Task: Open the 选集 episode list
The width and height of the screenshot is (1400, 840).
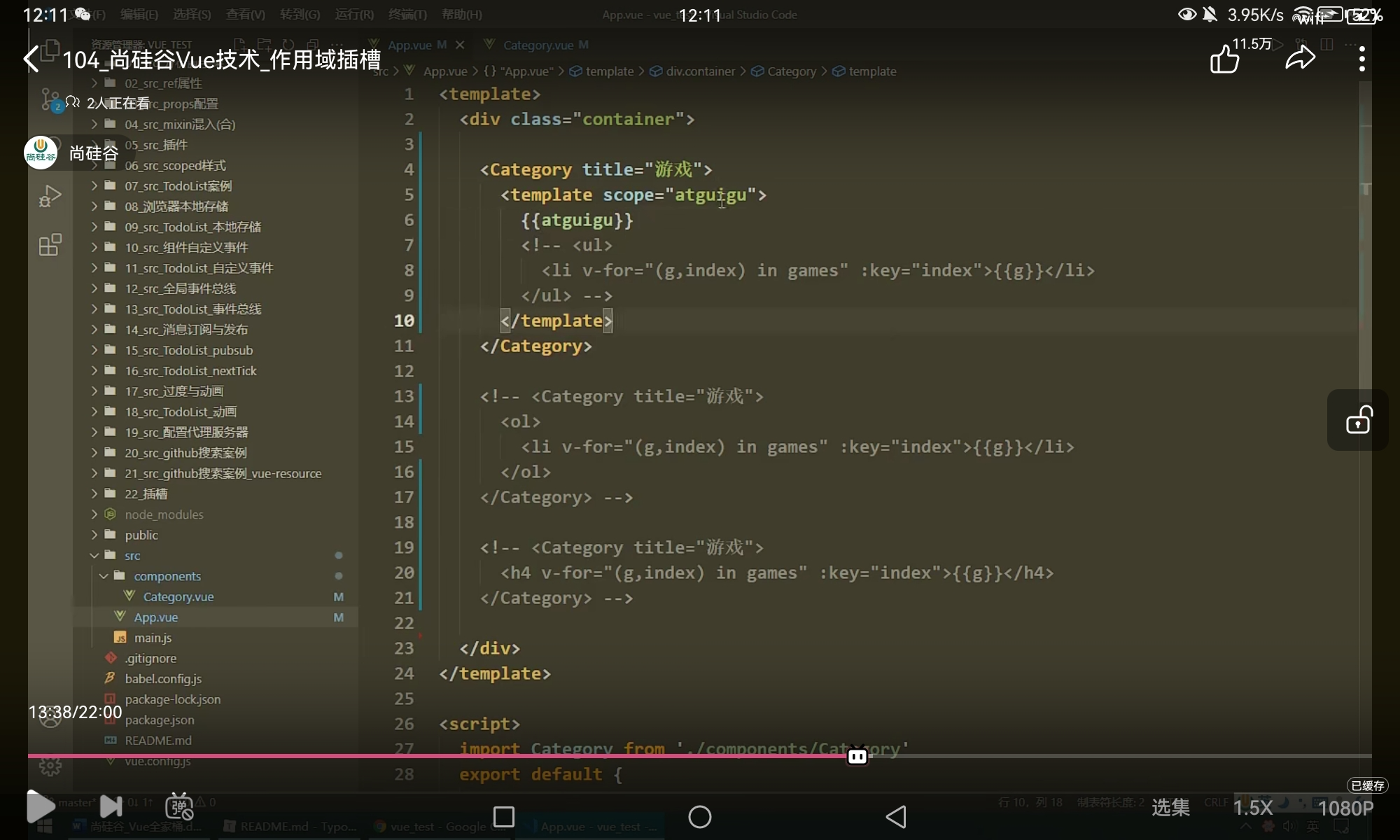Action: click(x=1170, y=808)
